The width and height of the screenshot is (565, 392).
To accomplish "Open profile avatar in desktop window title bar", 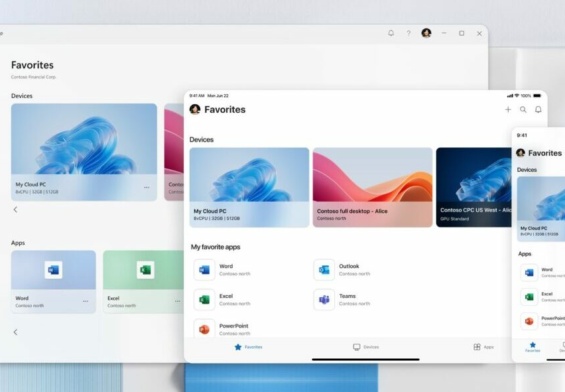I will pos(426,33).
